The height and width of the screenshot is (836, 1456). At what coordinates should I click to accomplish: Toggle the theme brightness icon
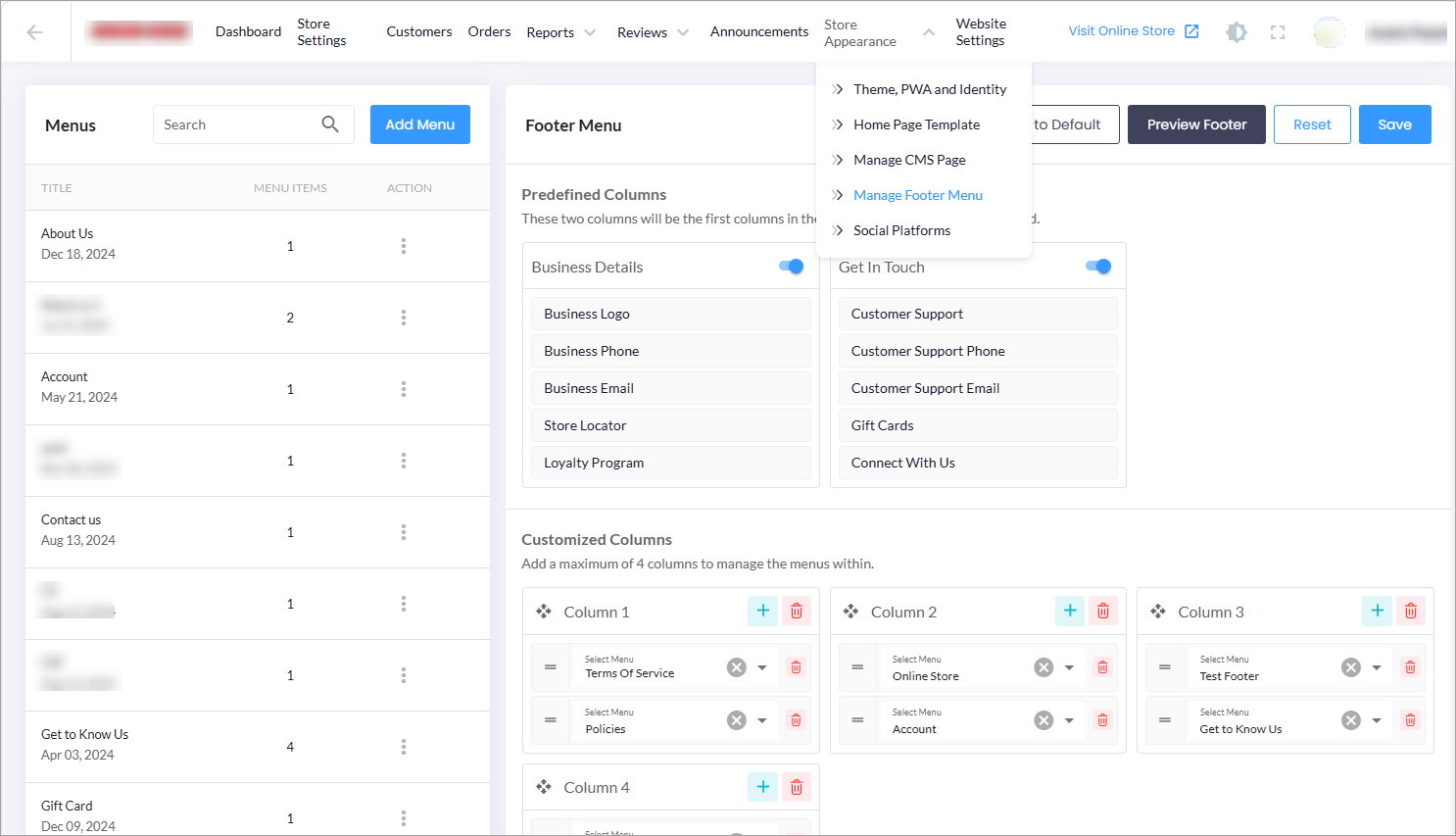[x=1237, y=32]
